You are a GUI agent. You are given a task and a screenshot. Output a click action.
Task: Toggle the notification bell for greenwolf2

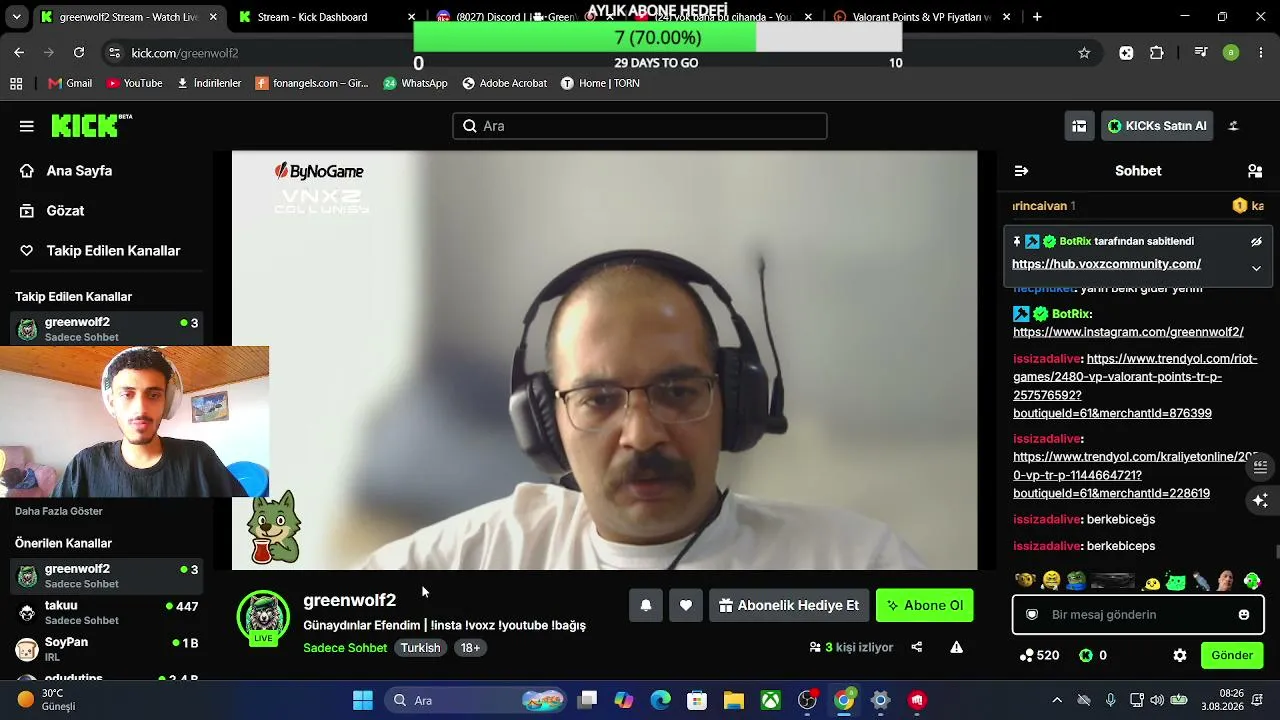(x=646, y=605)
